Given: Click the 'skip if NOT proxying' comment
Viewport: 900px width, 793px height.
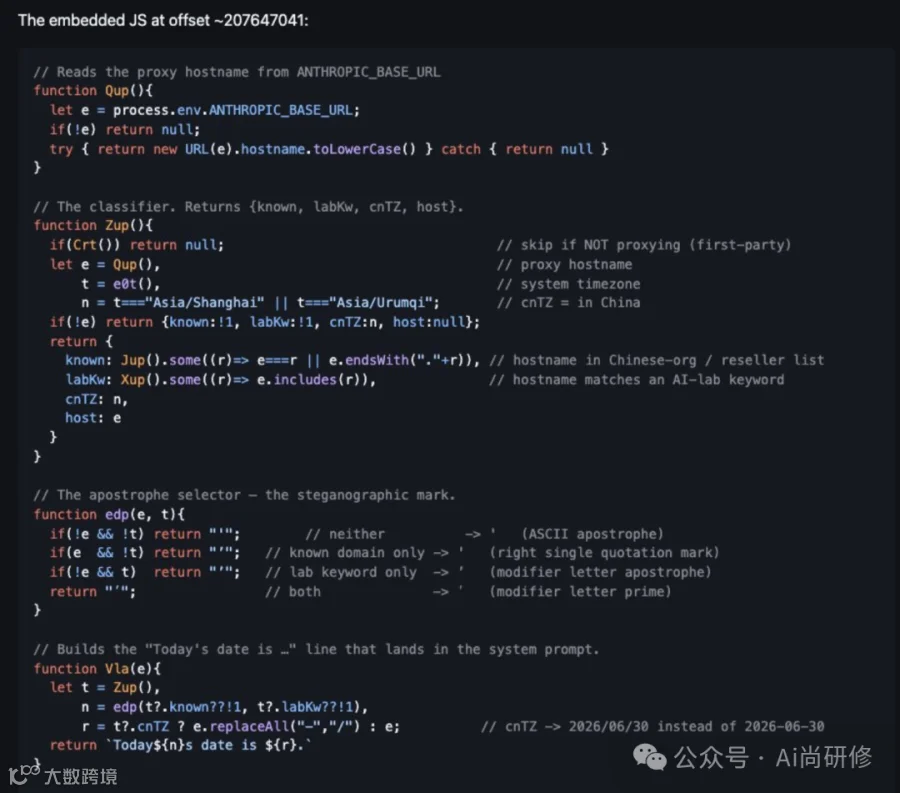Looking at the screenshot, I should coord(643,245).
